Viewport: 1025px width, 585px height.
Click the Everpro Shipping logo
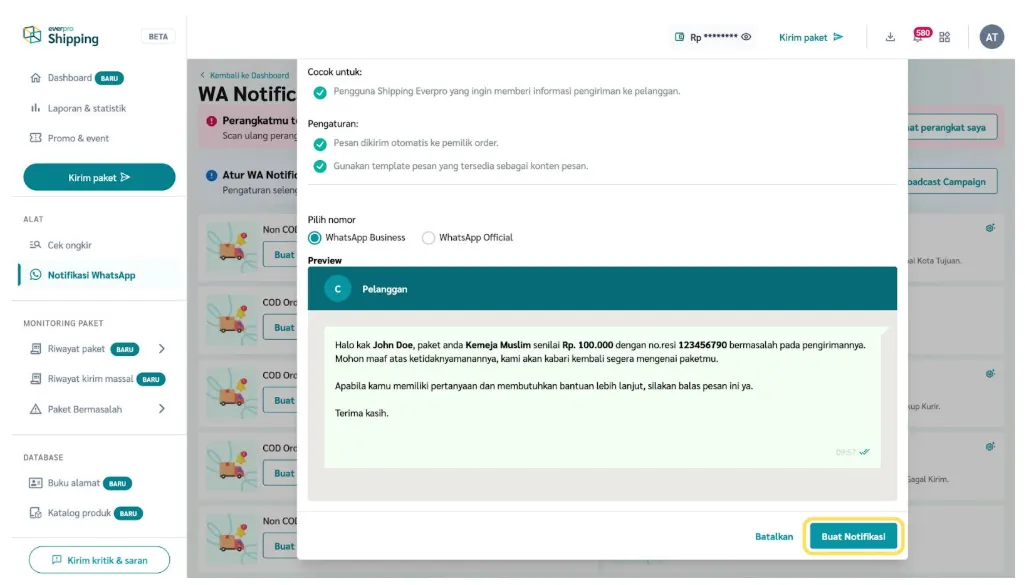[62, 35]
